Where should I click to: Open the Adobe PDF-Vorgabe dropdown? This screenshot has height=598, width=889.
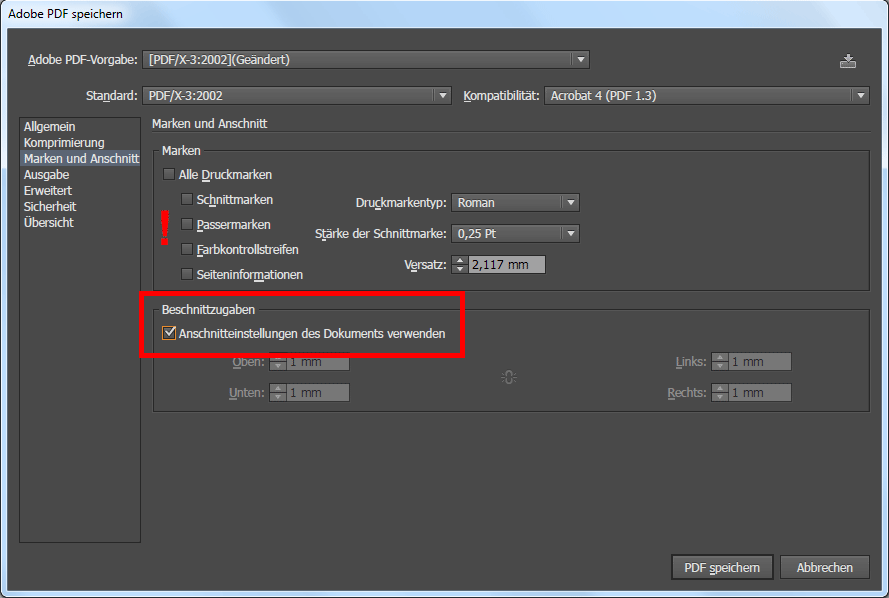[366, 60]
